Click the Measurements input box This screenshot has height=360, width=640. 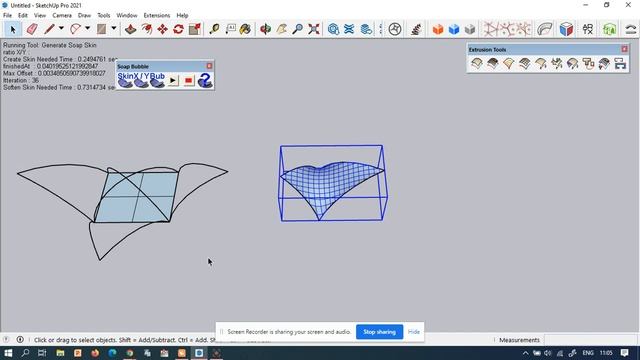click(590, 340)
